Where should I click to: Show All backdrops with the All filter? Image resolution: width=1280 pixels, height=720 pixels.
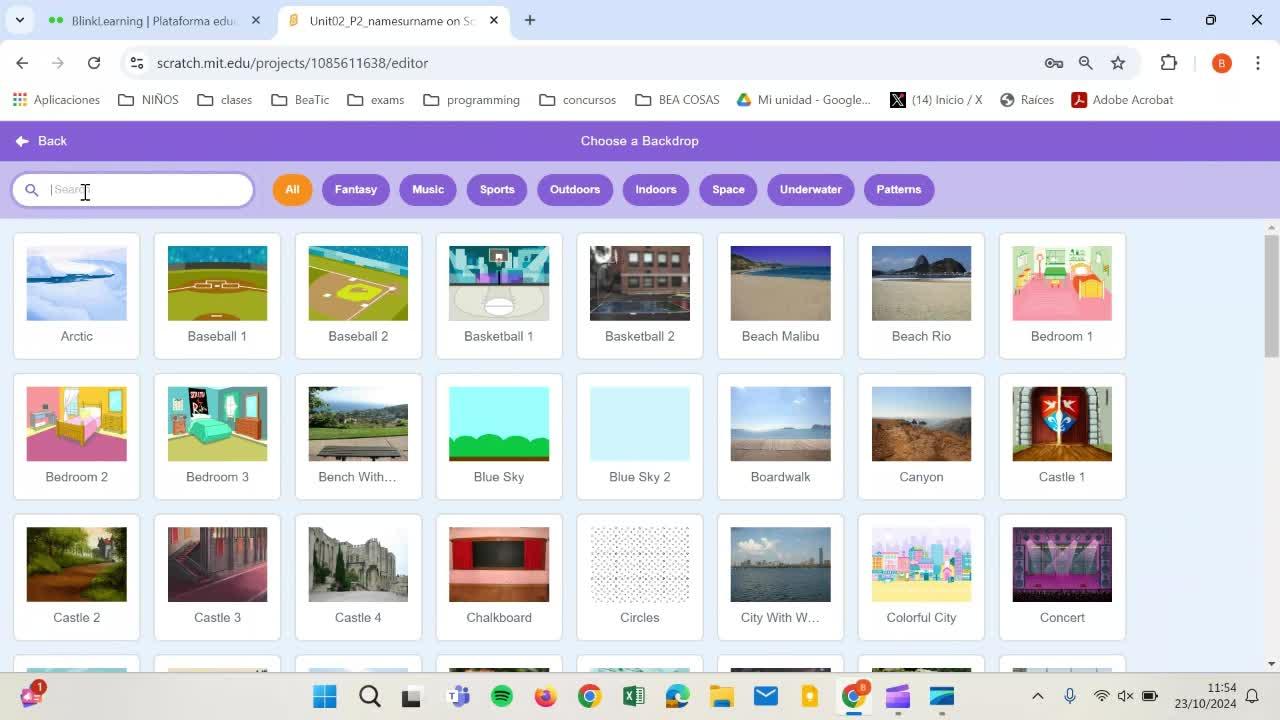[292, 189]
